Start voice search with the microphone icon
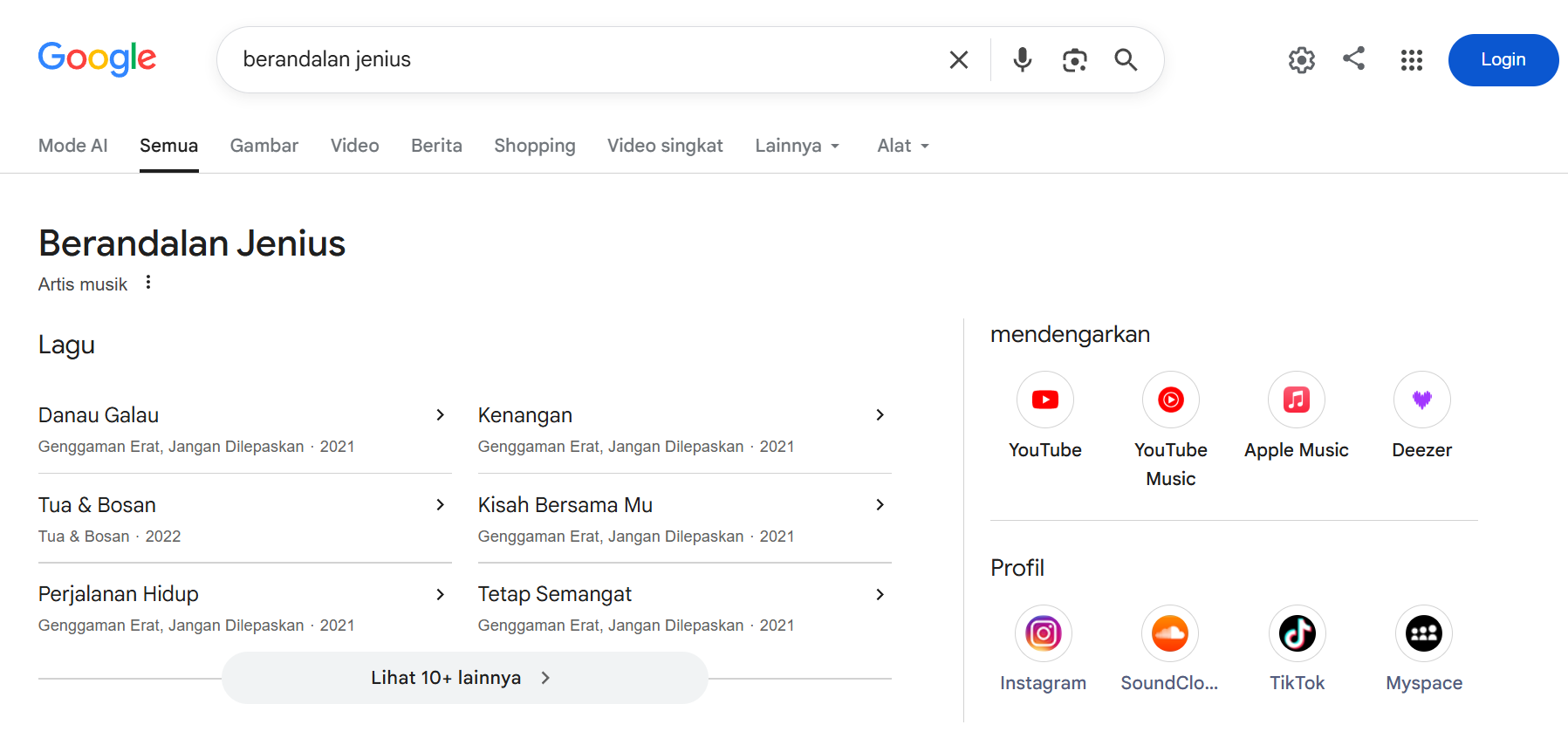Image resolution: width=1568 pixels, height=752 pixels. 1023,59
